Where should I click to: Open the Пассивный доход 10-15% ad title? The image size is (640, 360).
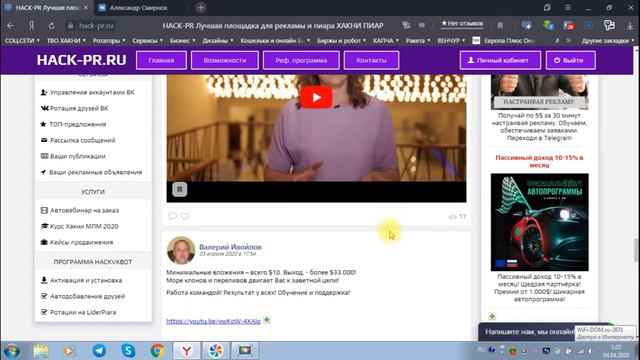click(x=540, y=161)
